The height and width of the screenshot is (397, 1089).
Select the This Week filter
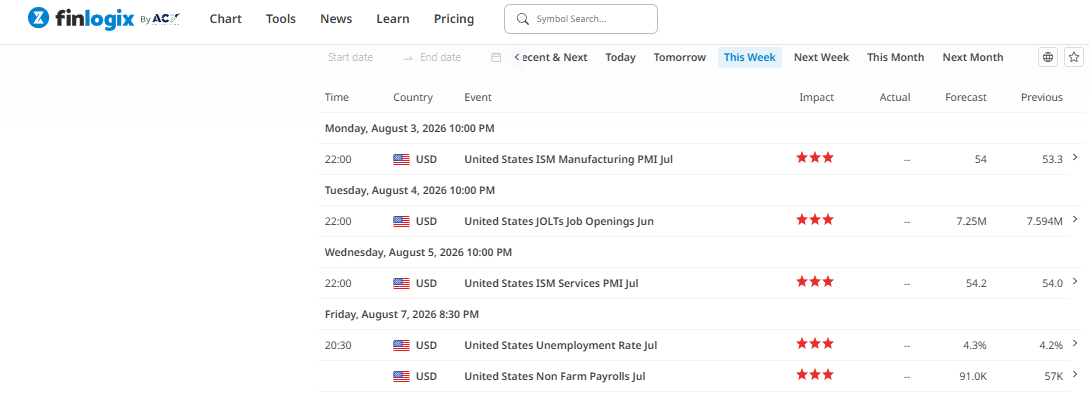point(749,58)
